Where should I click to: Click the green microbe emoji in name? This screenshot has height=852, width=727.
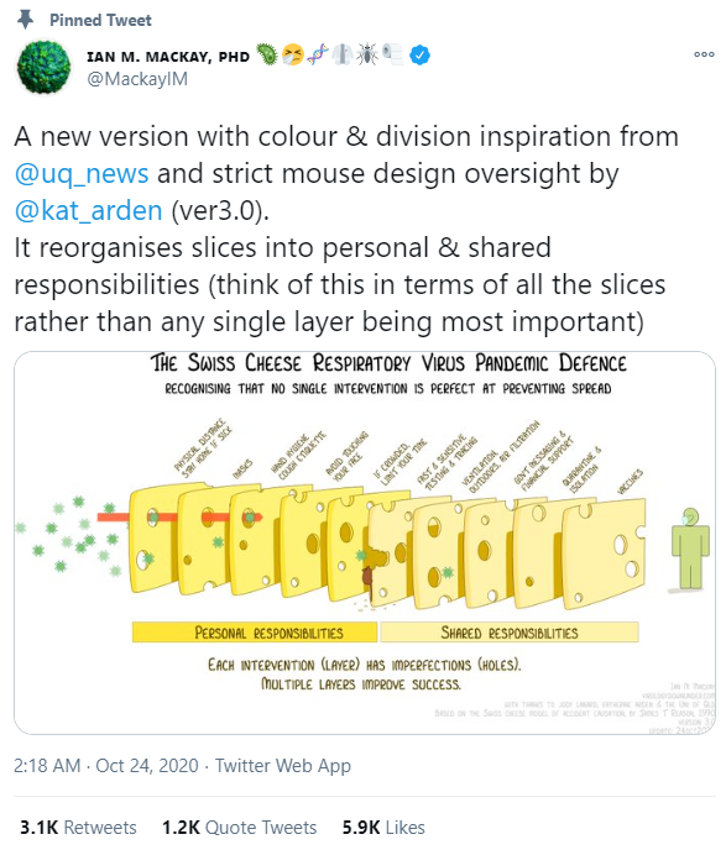(x=266, y=54)
